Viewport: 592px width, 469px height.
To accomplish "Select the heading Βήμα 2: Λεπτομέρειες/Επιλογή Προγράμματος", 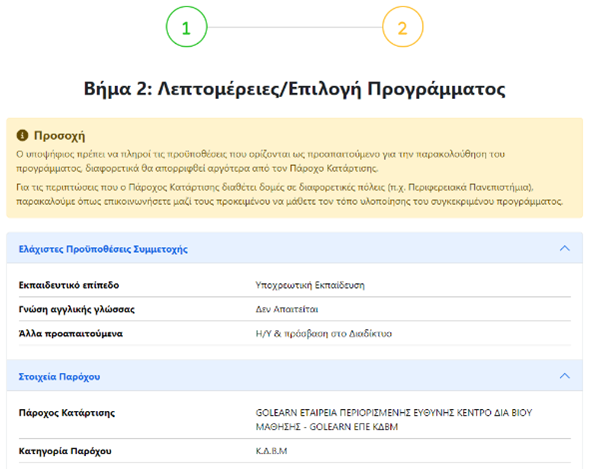I will [x=294, y=89].
